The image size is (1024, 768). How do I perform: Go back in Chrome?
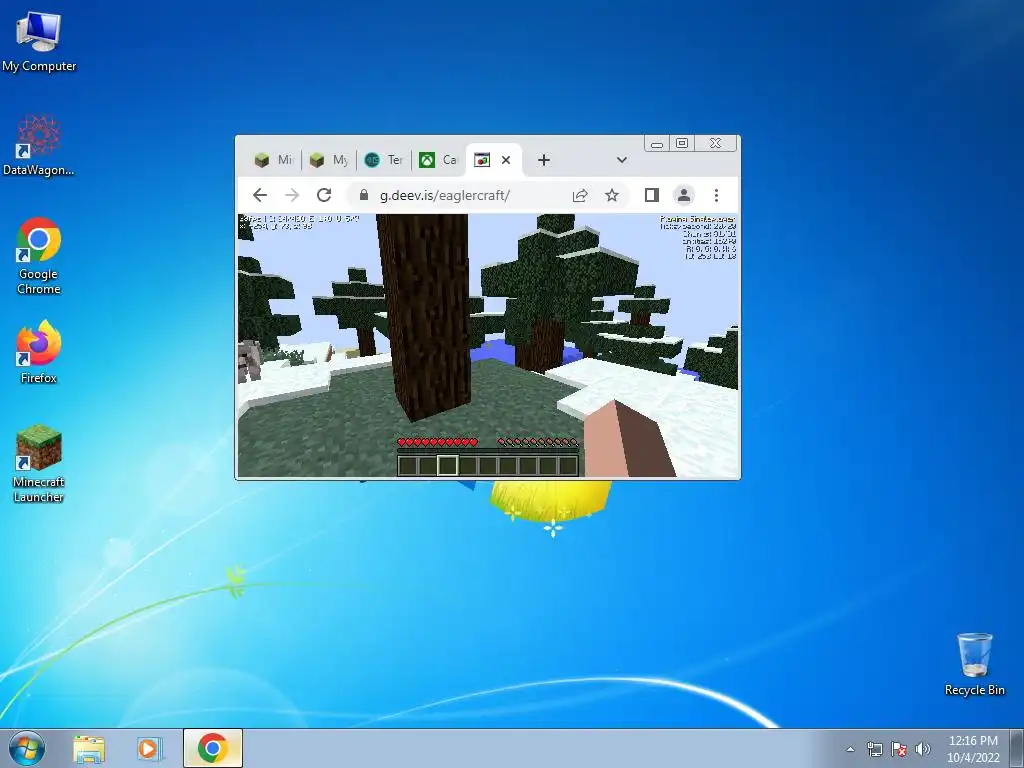click(260, 195)
